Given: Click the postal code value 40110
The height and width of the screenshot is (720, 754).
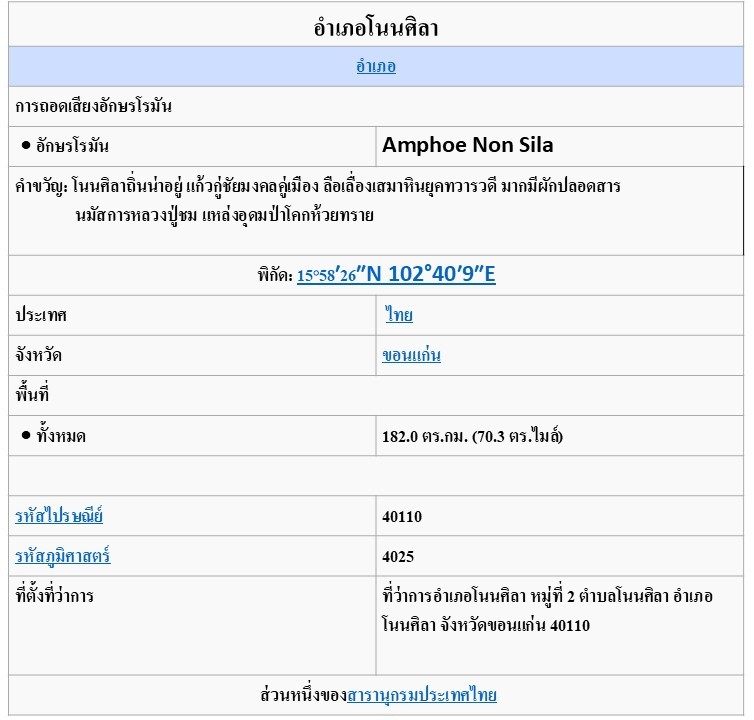Looking at the screenshot, I should pyautogui.click(x=402, y=517).
